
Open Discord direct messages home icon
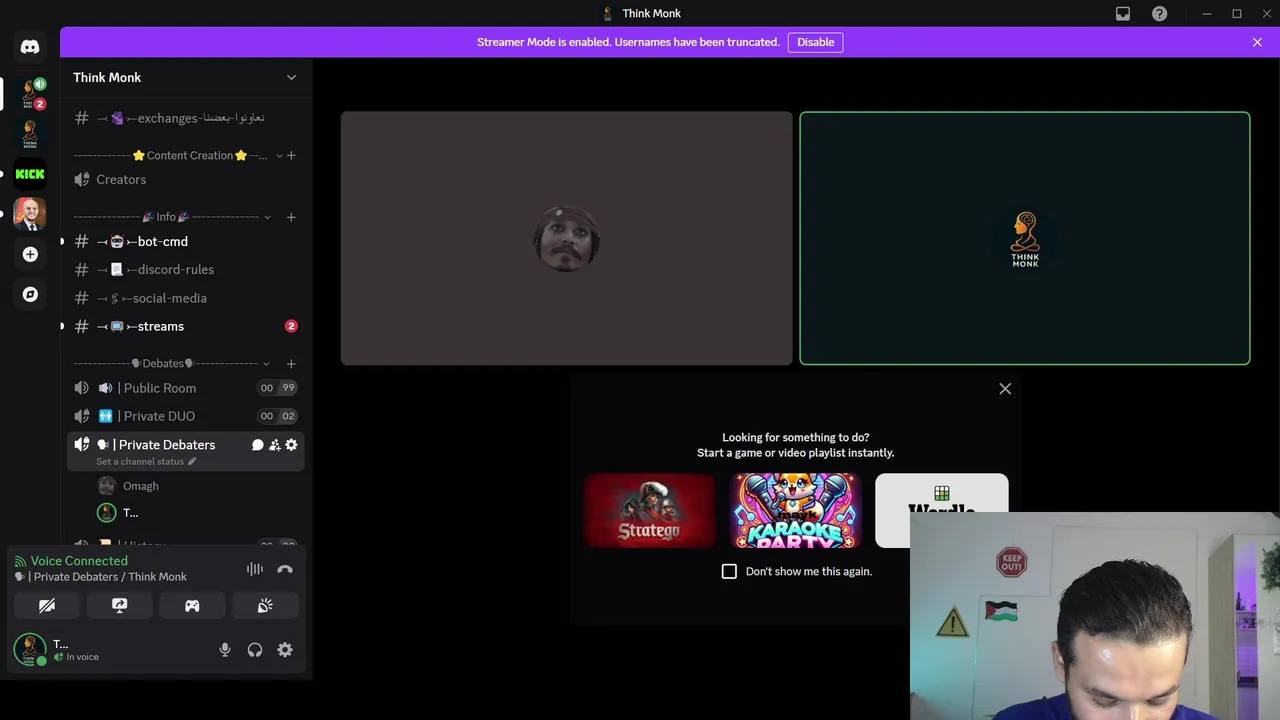[30, 47]
